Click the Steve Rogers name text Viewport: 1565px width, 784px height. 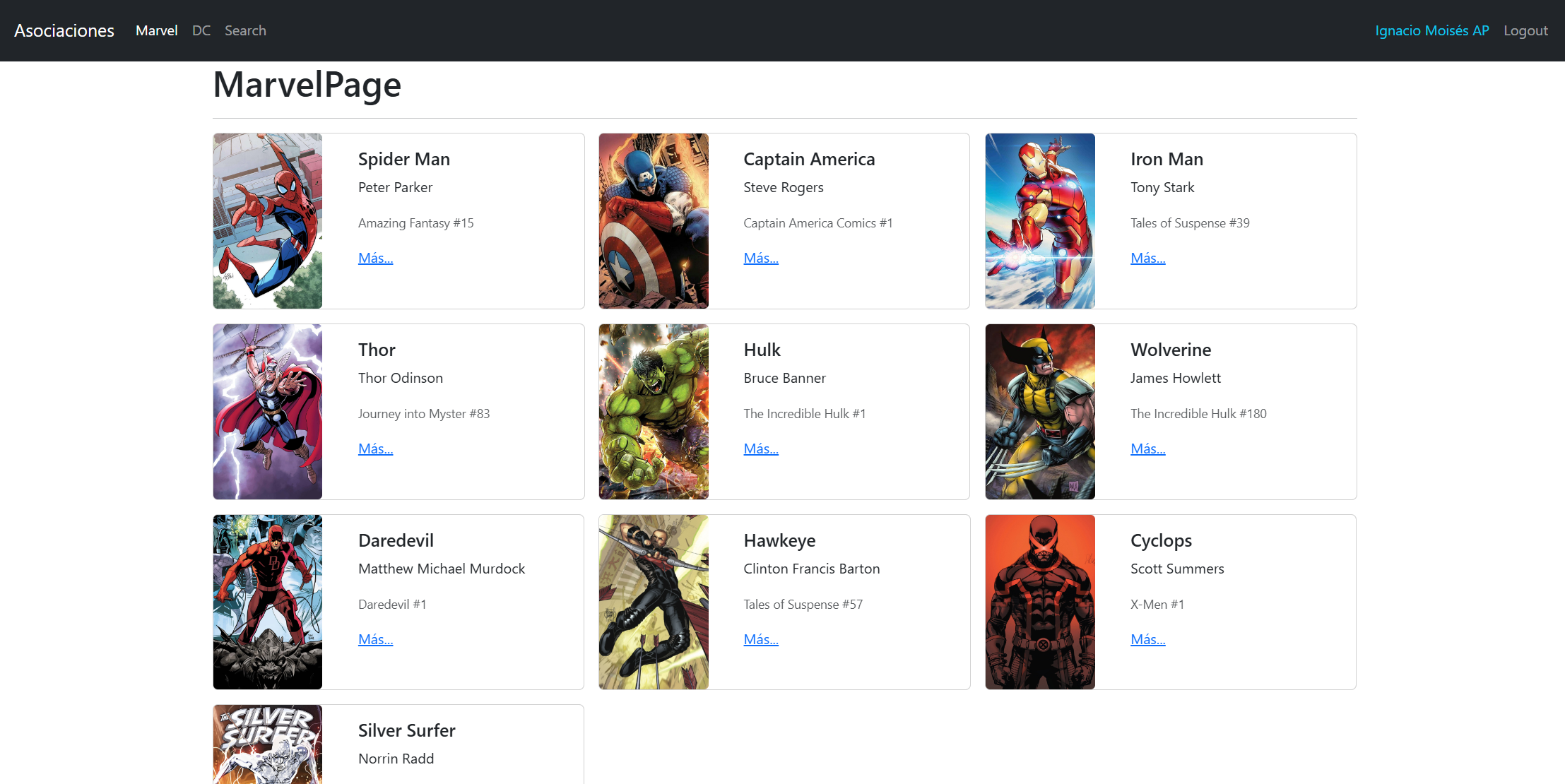(x=783, y=187)
